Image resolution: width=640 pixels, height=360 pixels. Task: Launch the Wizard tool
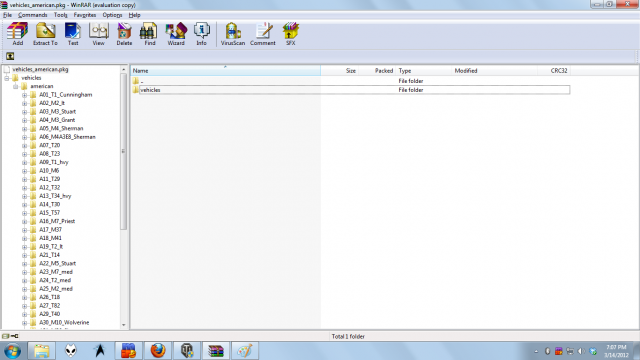coord(176,34)
